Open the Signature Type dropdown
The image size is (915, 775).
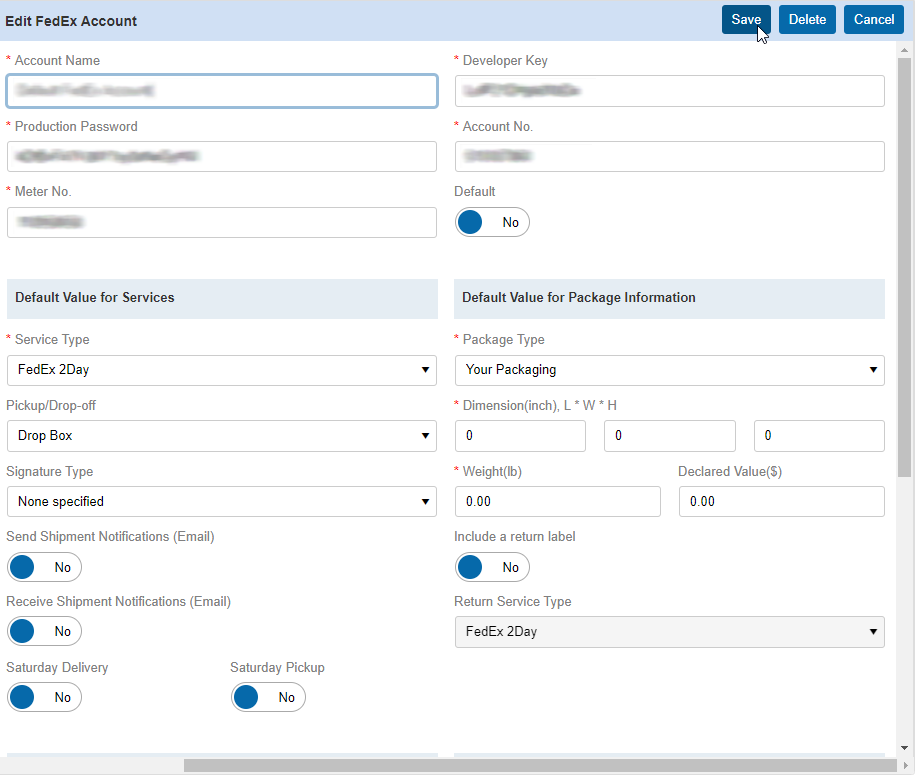pyautogui.click(x=221, y=501)
